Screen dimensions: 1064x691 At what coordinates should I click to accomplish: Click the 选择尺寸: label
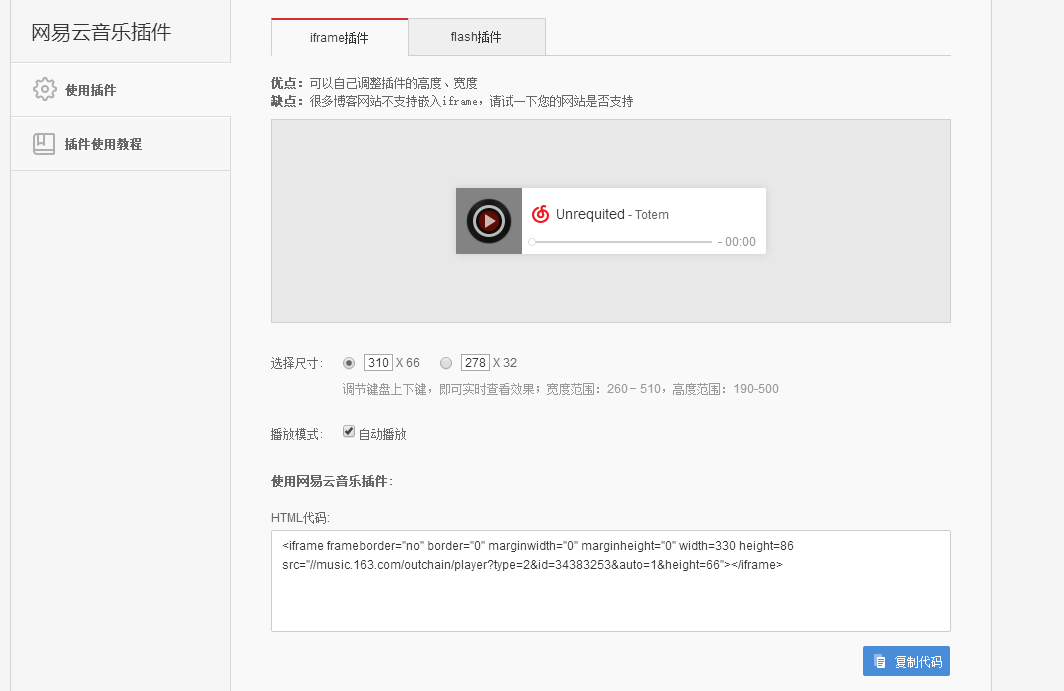click(x=297, y=363)
